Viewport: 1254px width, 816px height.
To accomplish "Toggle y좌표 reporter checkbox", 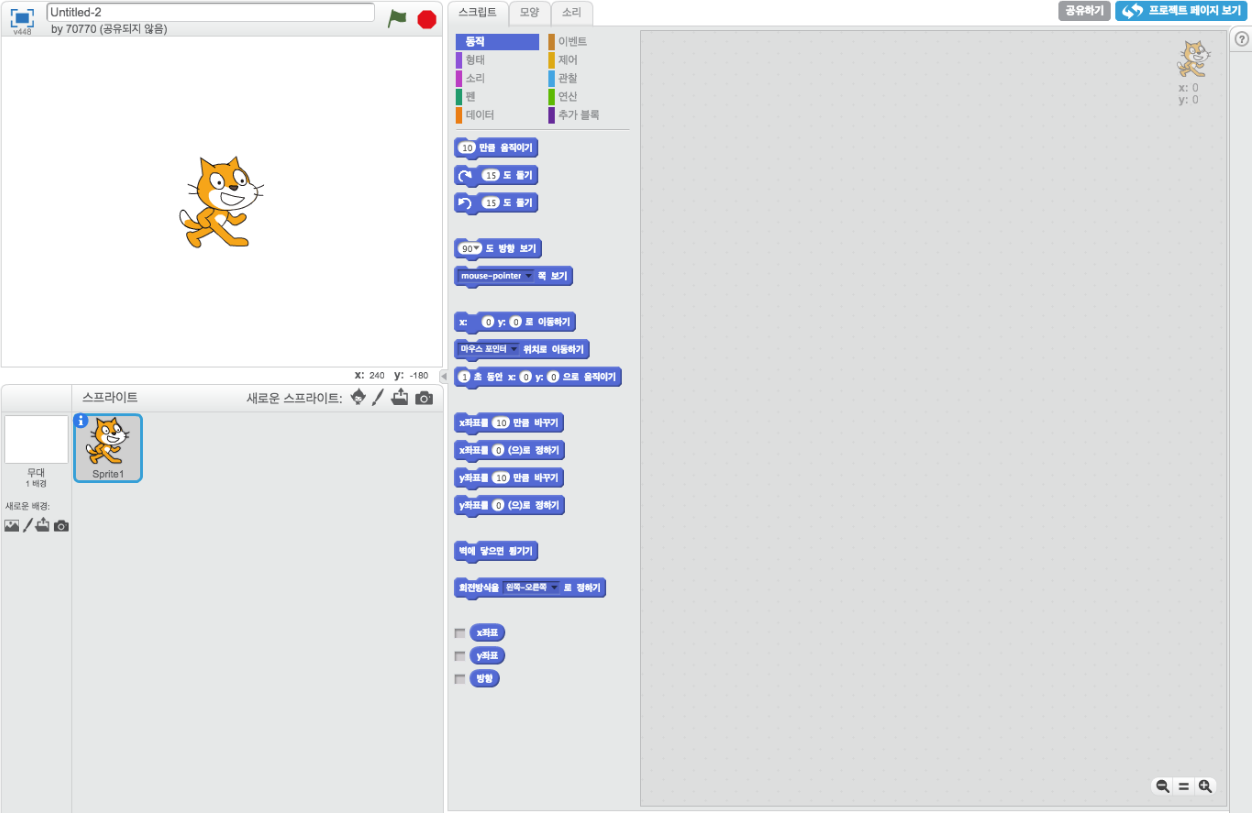I will (460, 656).
